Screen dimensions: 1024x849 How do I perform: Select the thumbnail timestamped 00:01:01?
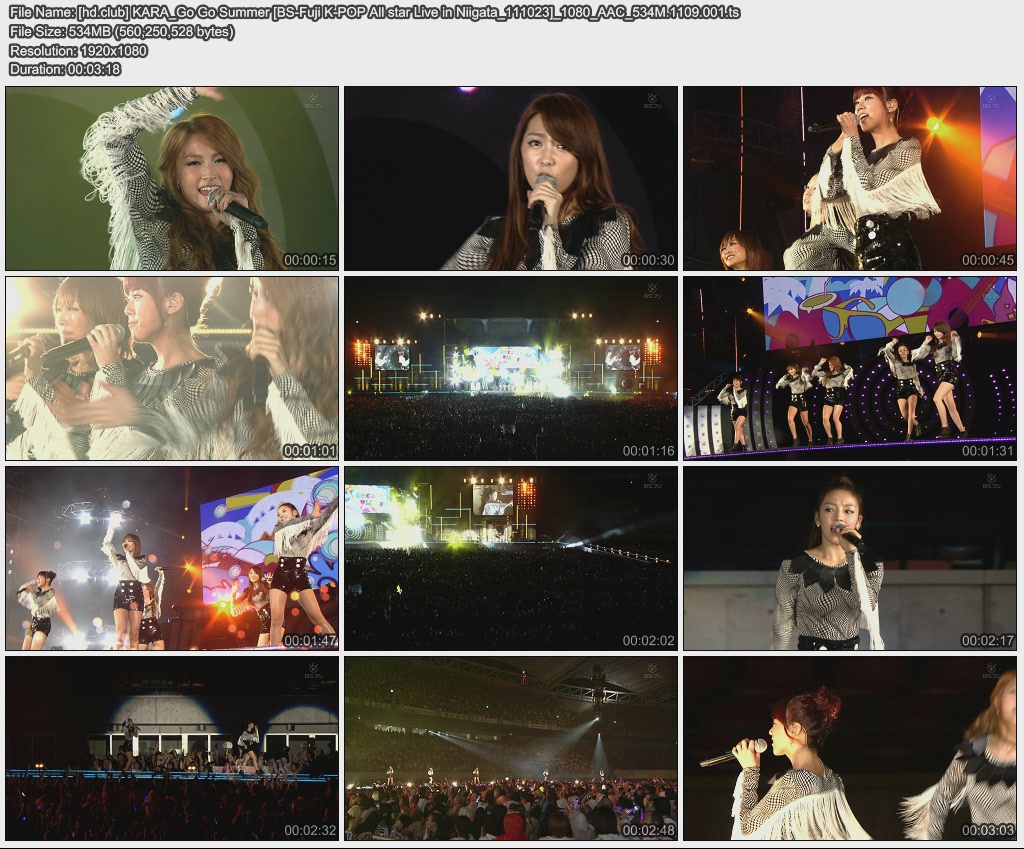pyautogui.click(x=172, y=368)
